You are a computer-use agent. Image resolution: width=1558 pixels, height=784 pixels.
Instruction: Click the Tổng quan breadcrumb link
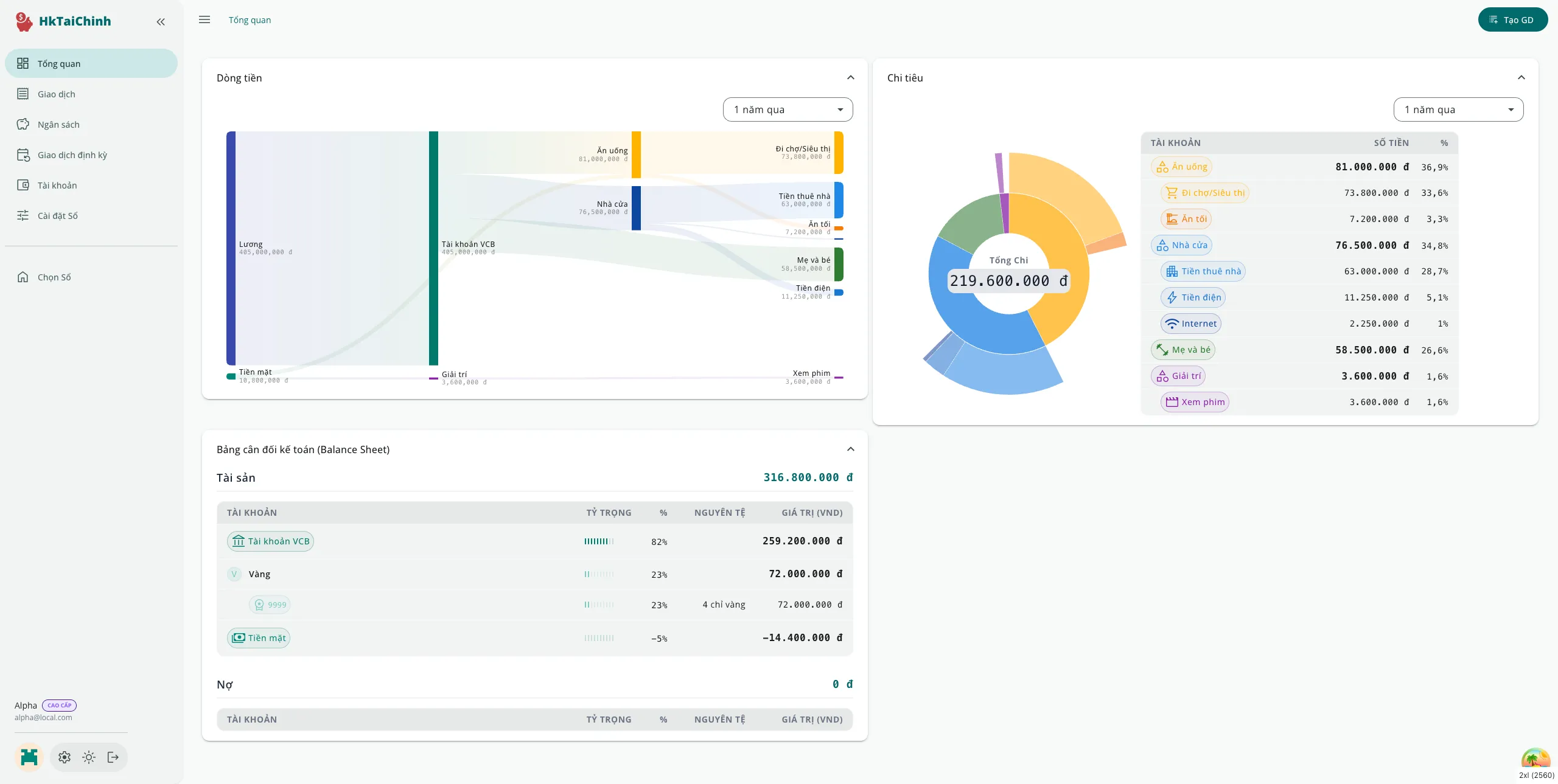pos(250,20)
